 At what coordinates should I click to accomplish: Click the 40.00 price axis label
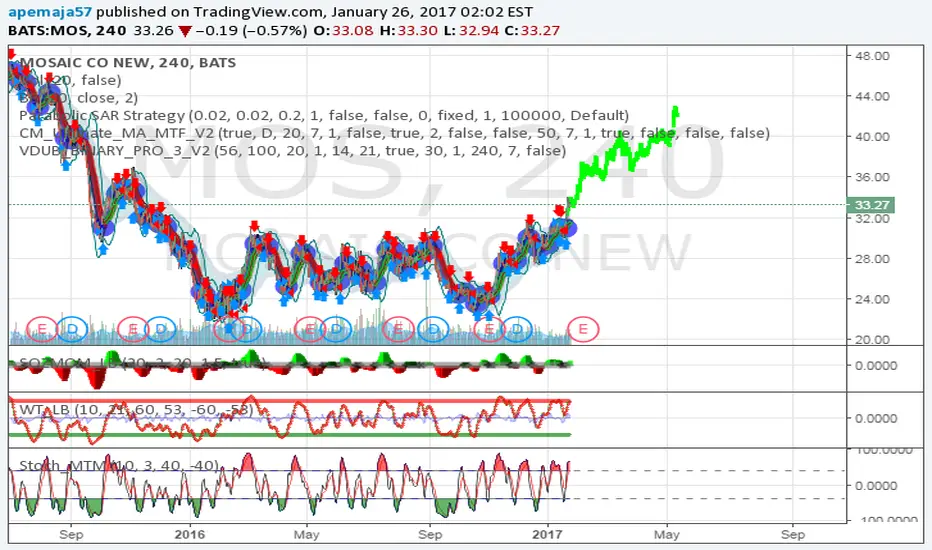click(x=872, y=137)
